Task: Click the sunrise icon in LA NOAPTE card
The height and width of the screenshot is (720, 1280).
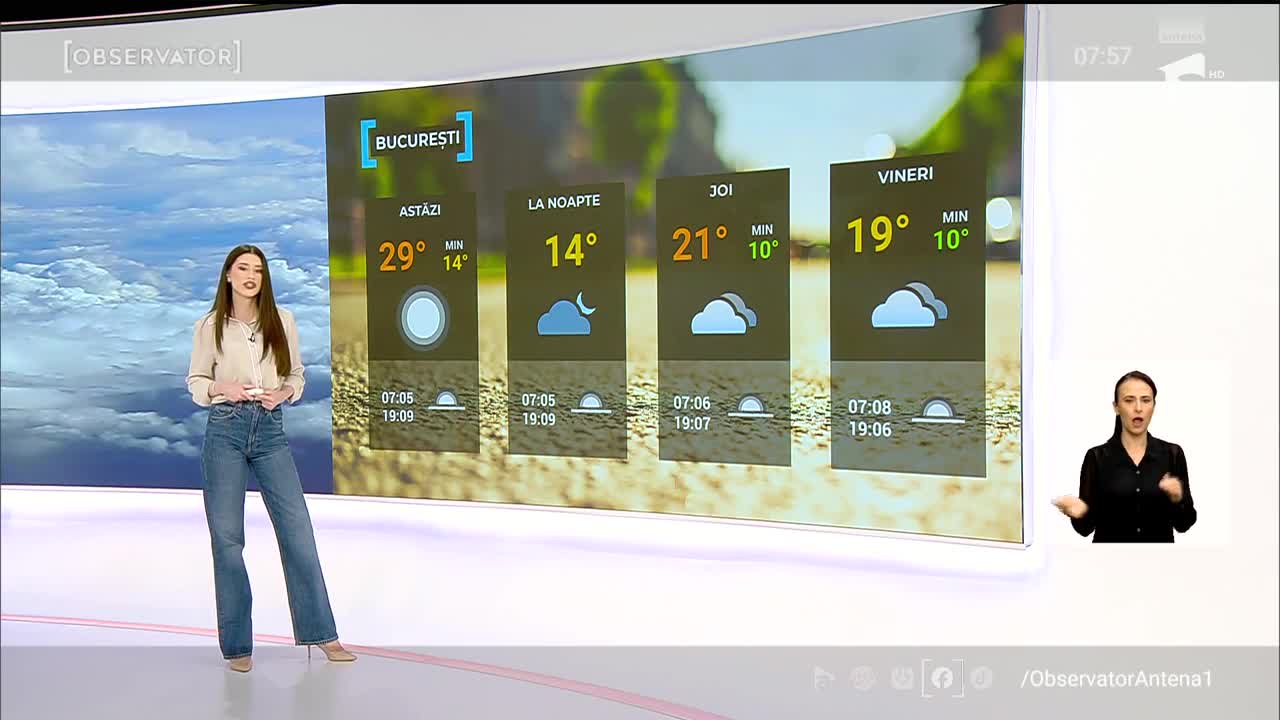Action: [591, 404]
